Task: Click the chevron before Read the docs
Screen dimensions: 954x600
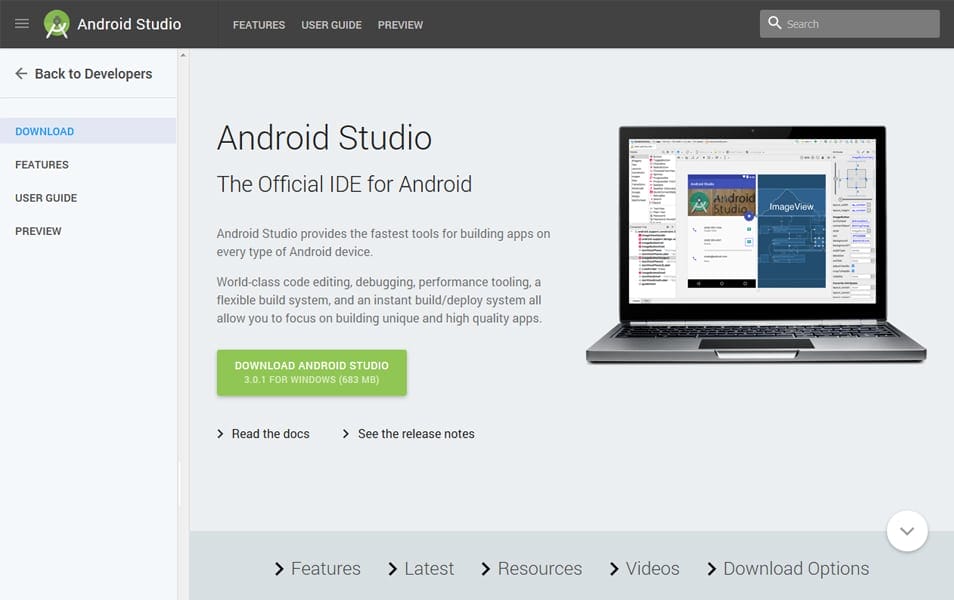Action: (x=220, y=434)
